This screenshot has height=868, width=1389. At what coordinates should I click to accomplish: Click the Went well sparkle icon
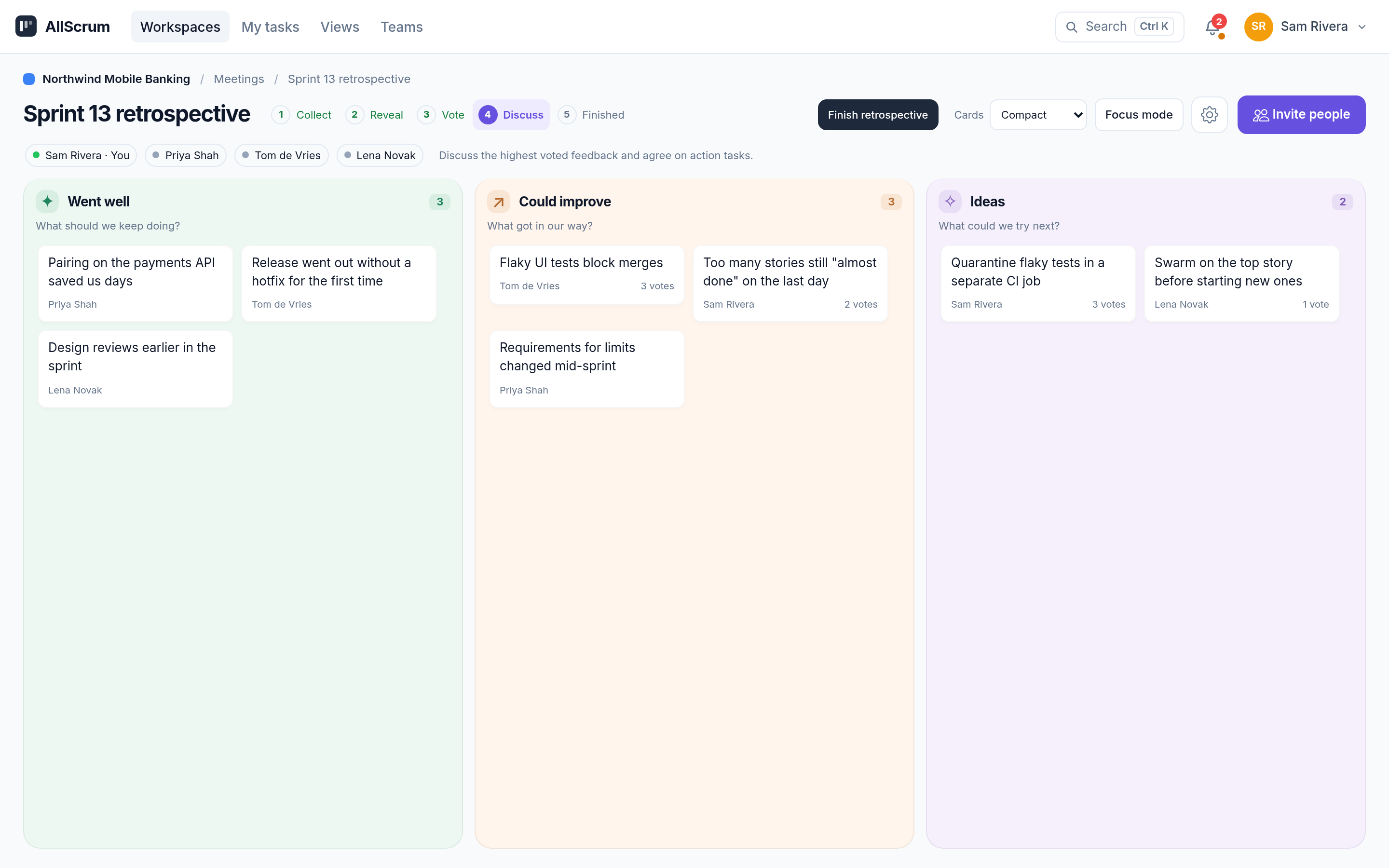pyautogui.click(x=47, y=202)
